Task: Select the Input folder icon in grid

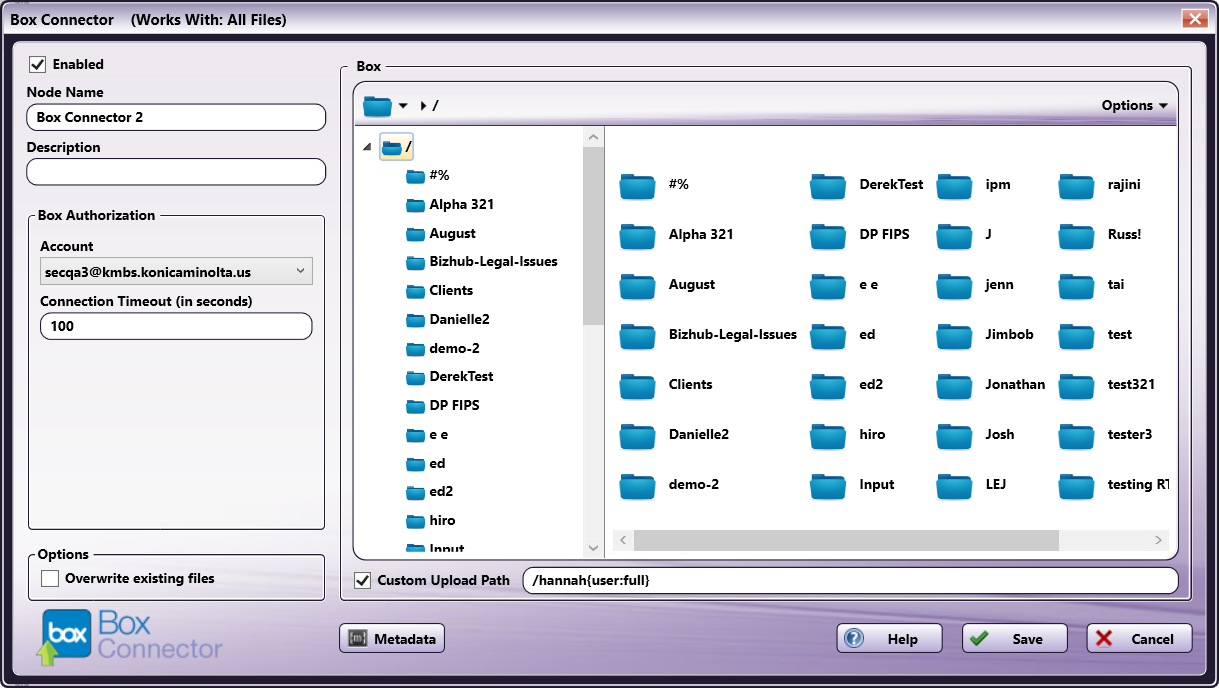Action: coord(827,485)
